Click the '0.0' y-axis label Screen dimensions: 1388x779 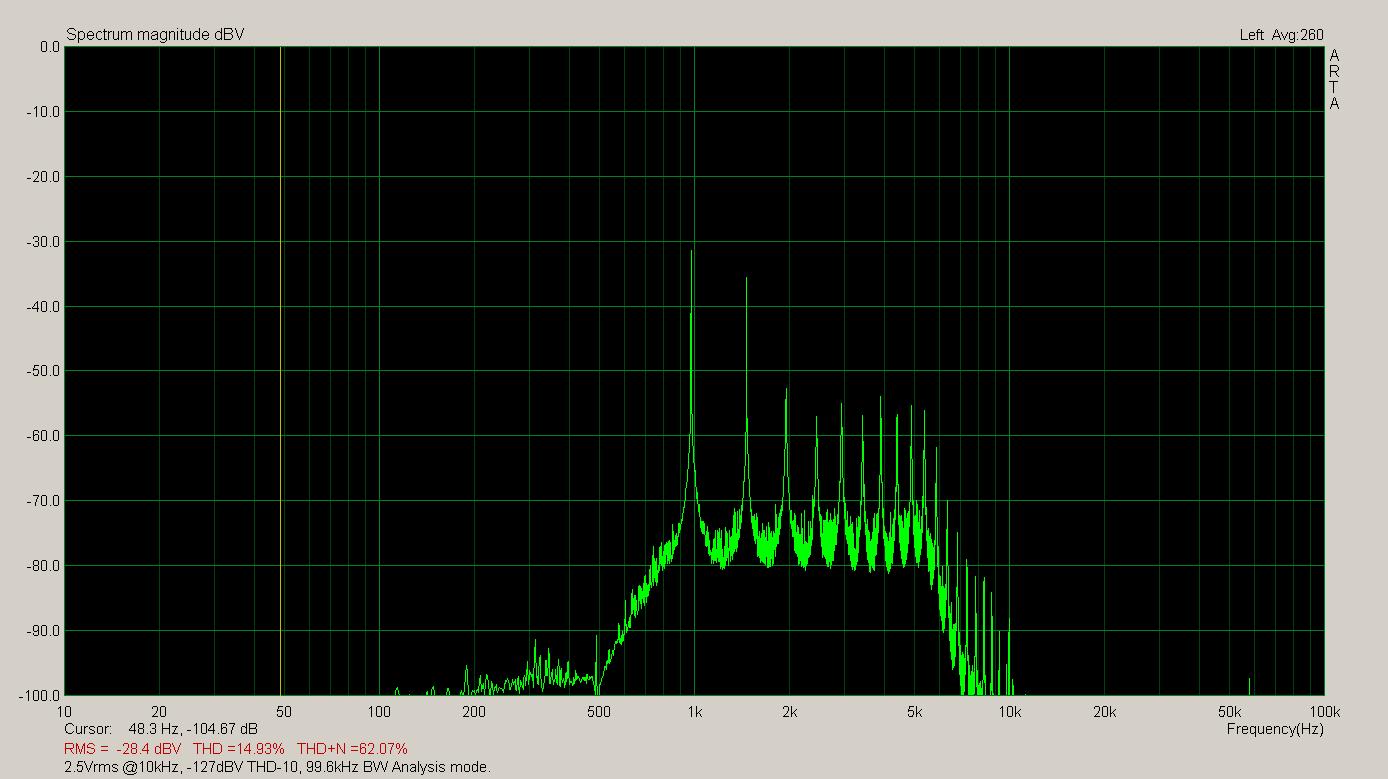point(50,47)
